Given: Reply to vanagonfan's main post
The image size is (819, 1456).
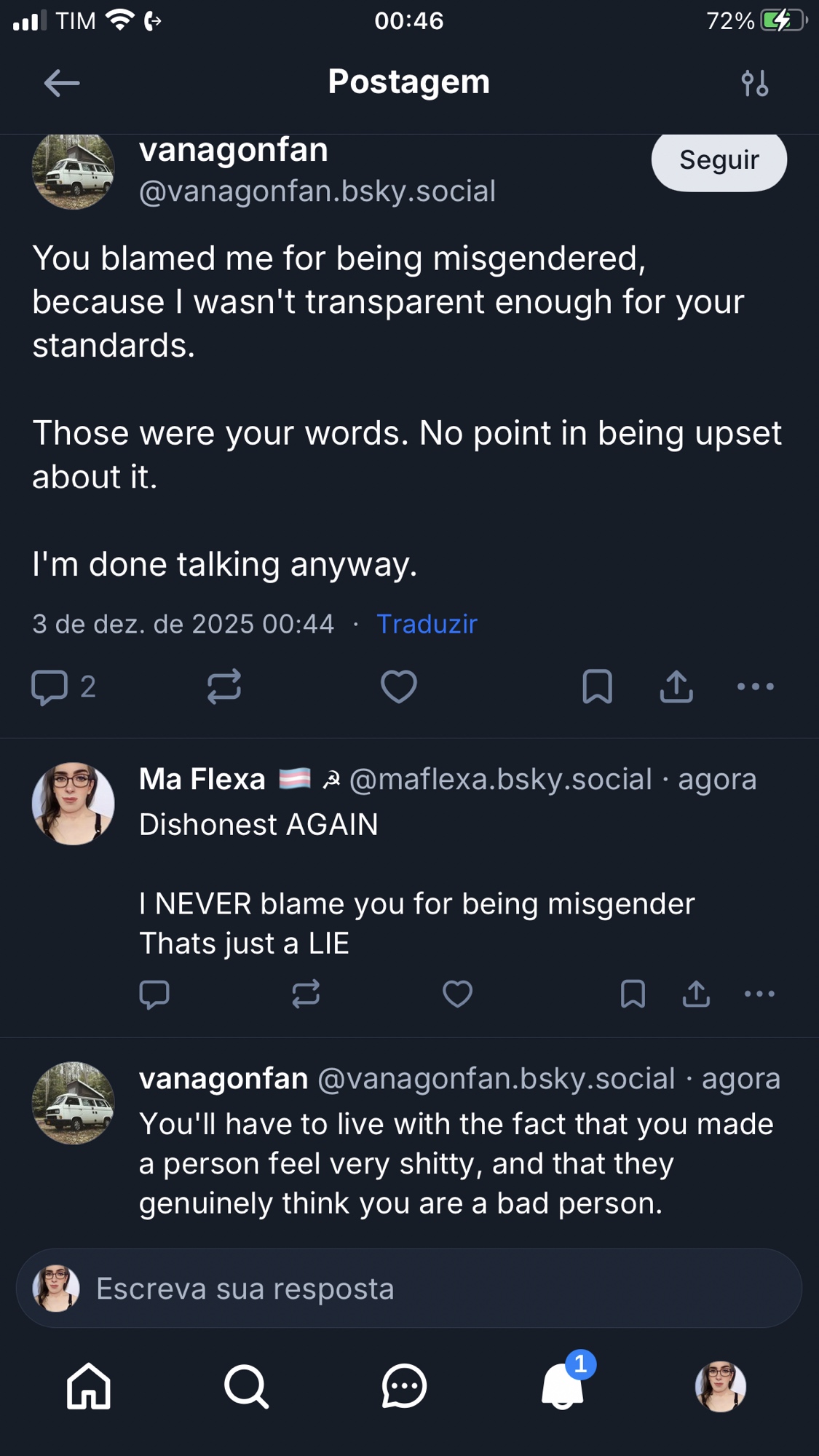Looking at the screenshot, I should [50, 687].
